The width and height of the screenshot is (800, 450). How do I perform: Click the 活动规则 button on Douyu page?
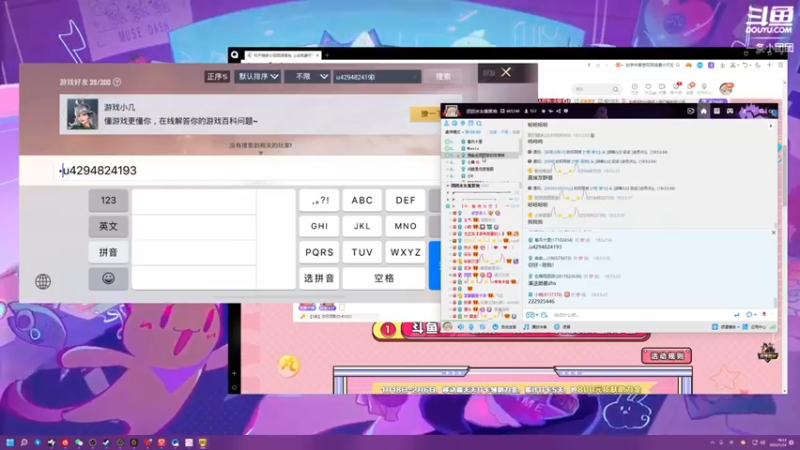point(666,356)
